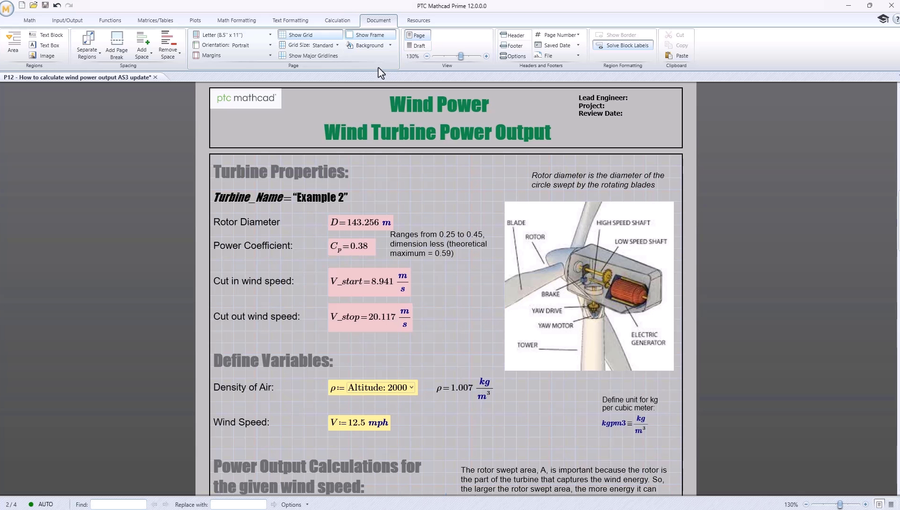Paste from the clipboard

(677, 56)
